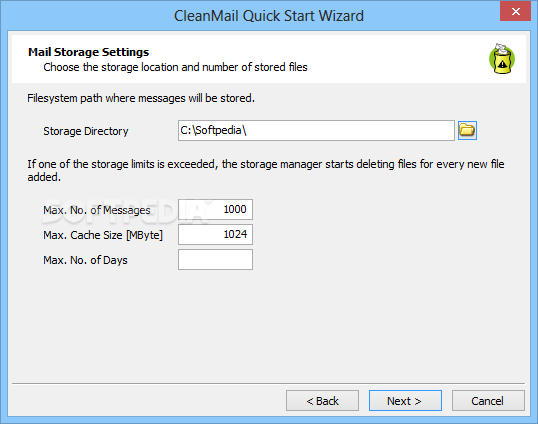Screen dimensions: 538x424
Task: Click the 'Max. No. of Days' label
Action: pyautogui.click(x=85, y=260)
